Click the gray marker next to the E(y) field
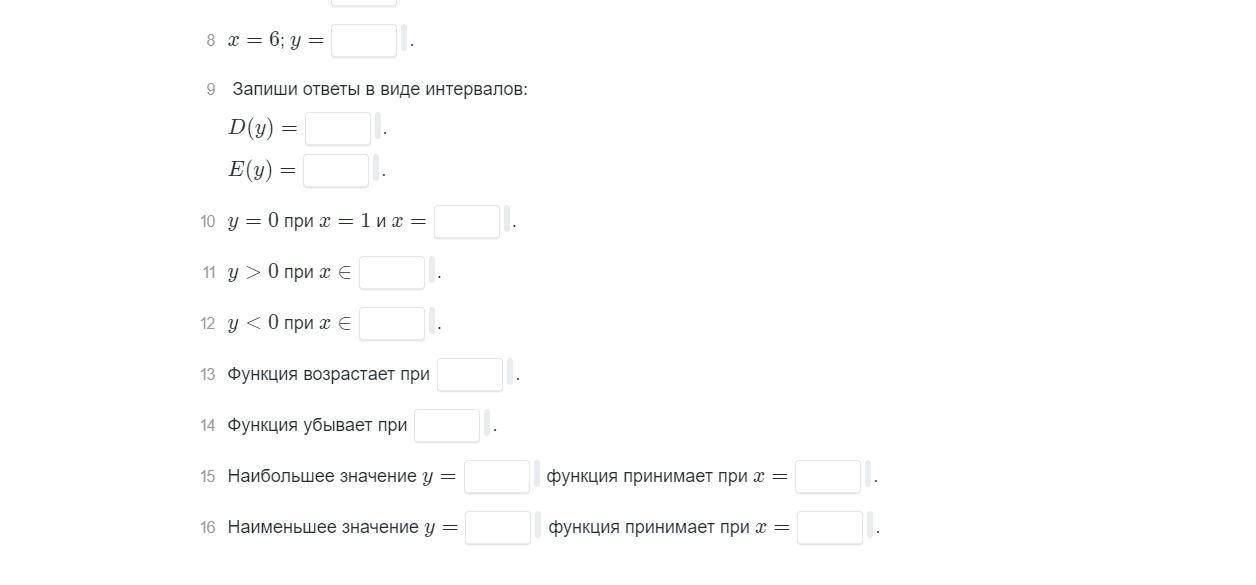The width and height of the screenshot is (1256, 585). (376, 168)
